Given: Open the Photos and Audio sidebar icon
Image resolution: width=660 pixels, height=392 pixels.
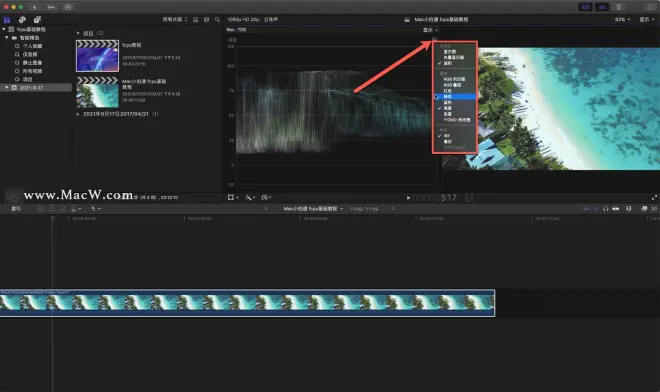Looking at the screenshot, I should pos(22,20).
